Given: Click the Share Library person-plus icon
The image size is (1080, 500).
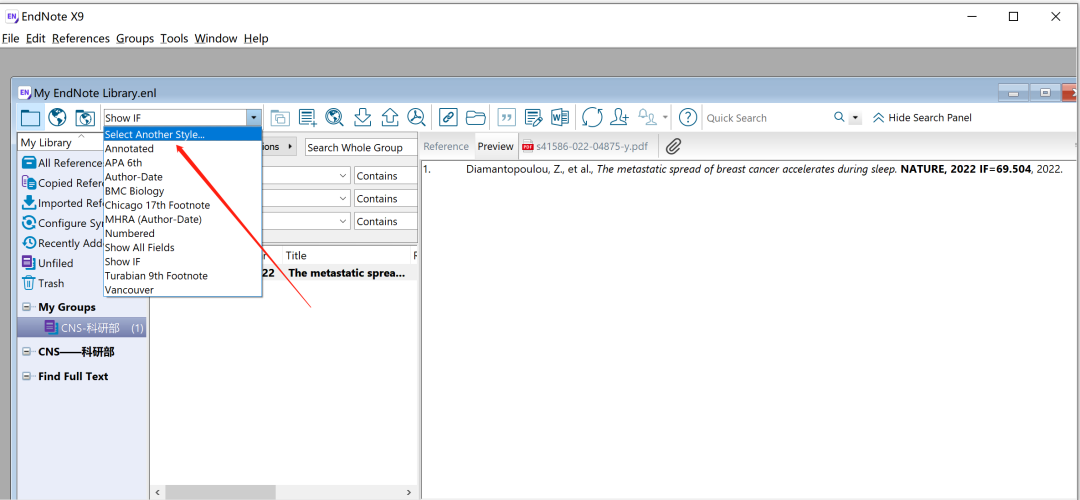Looking at the screenshot, I should (620, 118).
